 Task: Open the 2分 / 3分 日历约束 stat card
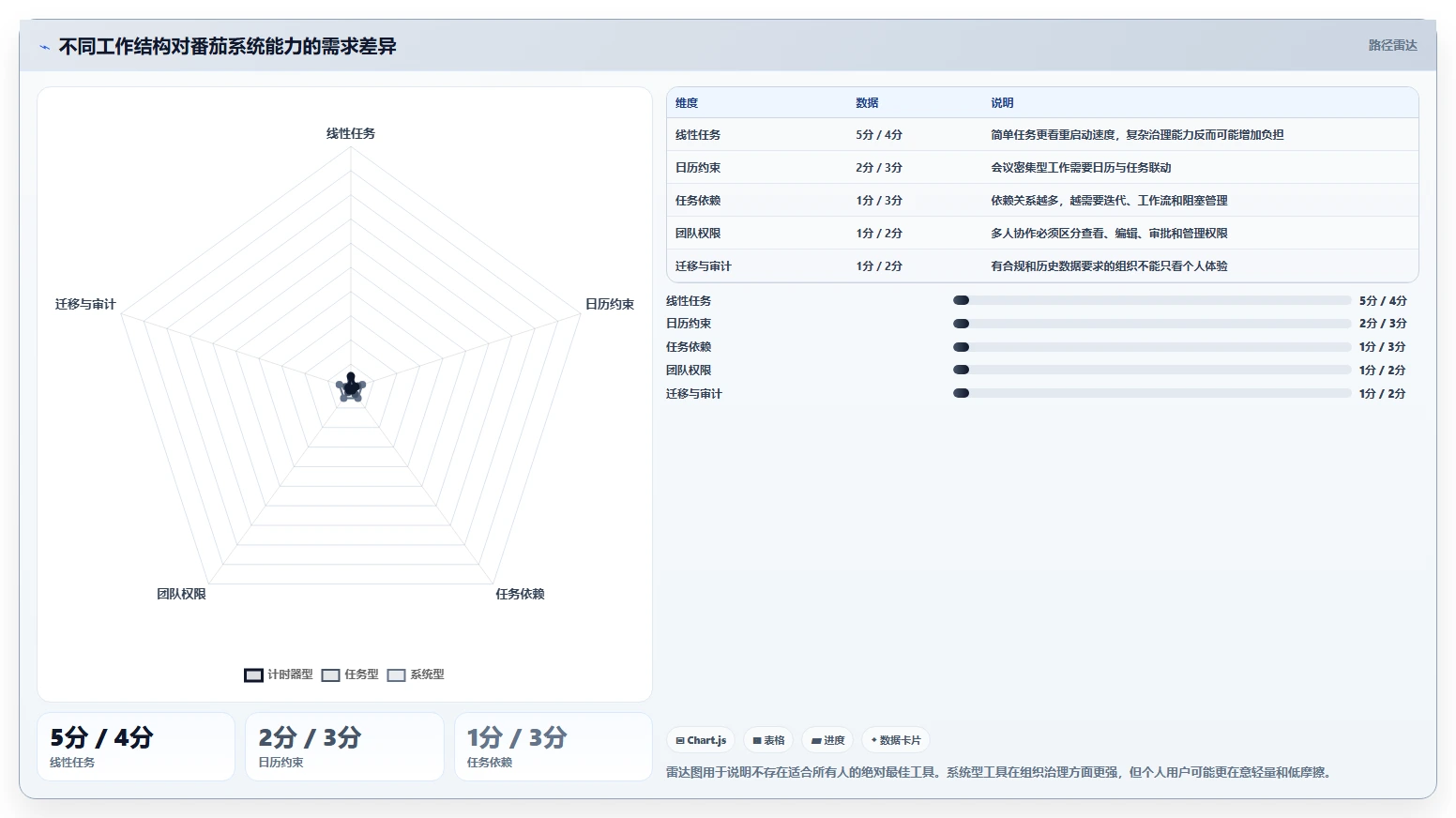[344, 747]
